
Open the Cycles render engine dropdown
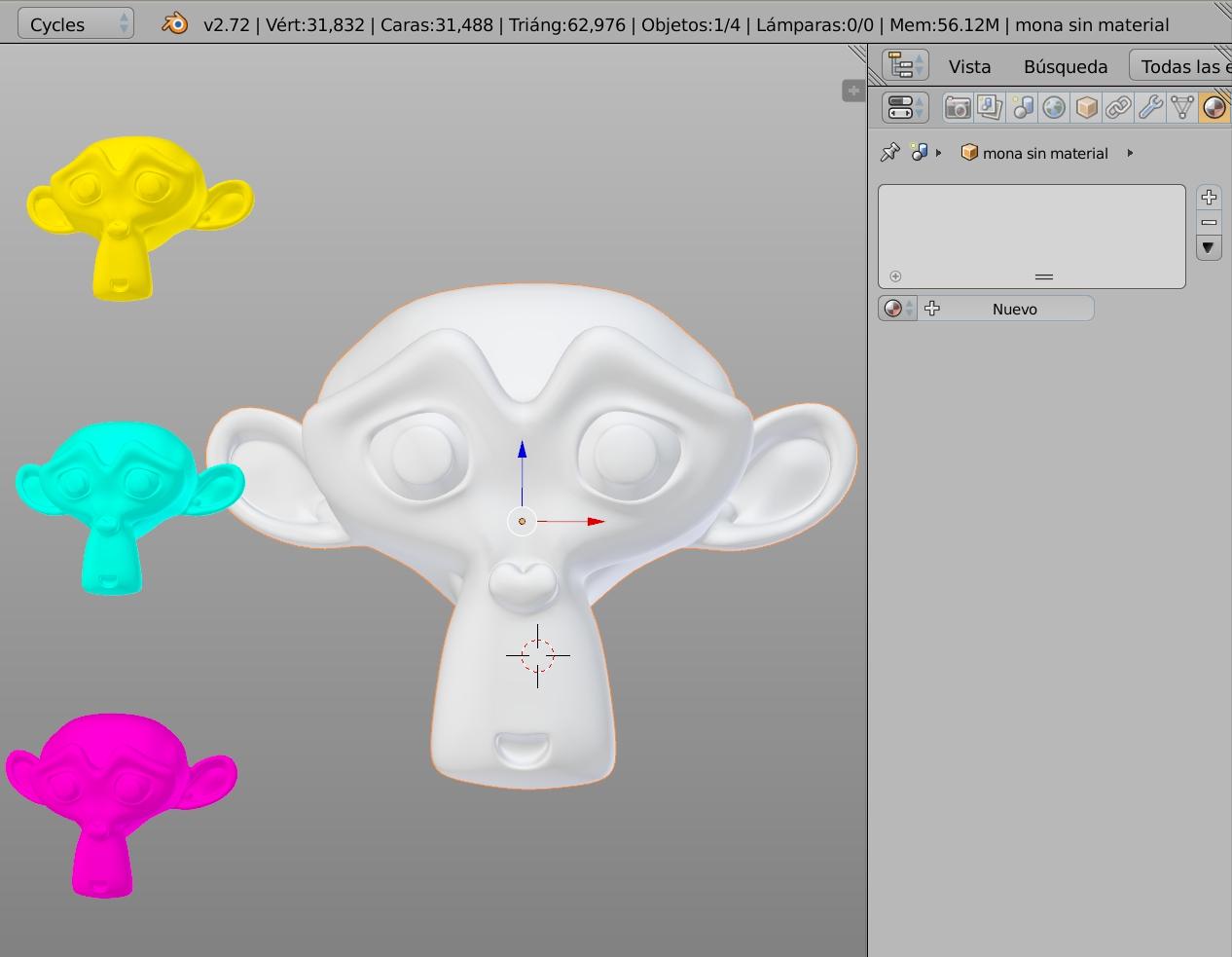76,24
